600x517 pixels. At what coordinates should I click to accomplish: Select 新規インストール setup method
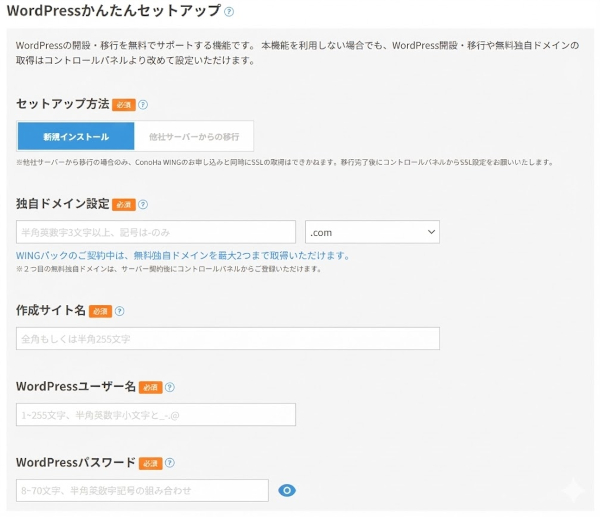point(76,136)
